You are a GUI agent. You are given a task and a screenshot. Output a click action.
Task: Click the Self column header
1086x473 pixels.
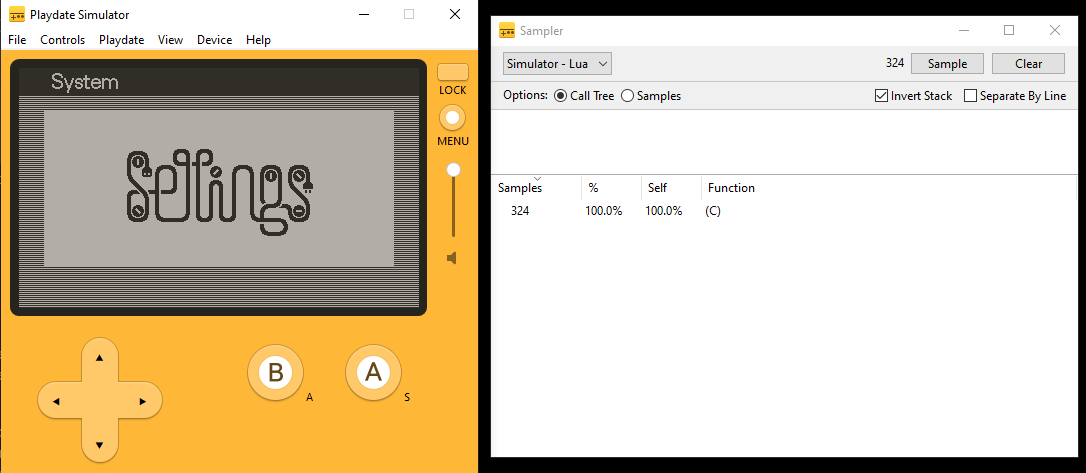[671, 188]
